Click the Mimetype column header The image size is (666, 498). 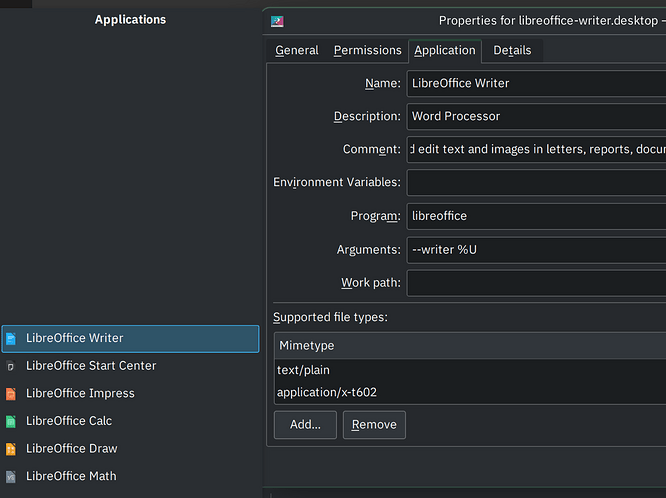click(470, 345)
